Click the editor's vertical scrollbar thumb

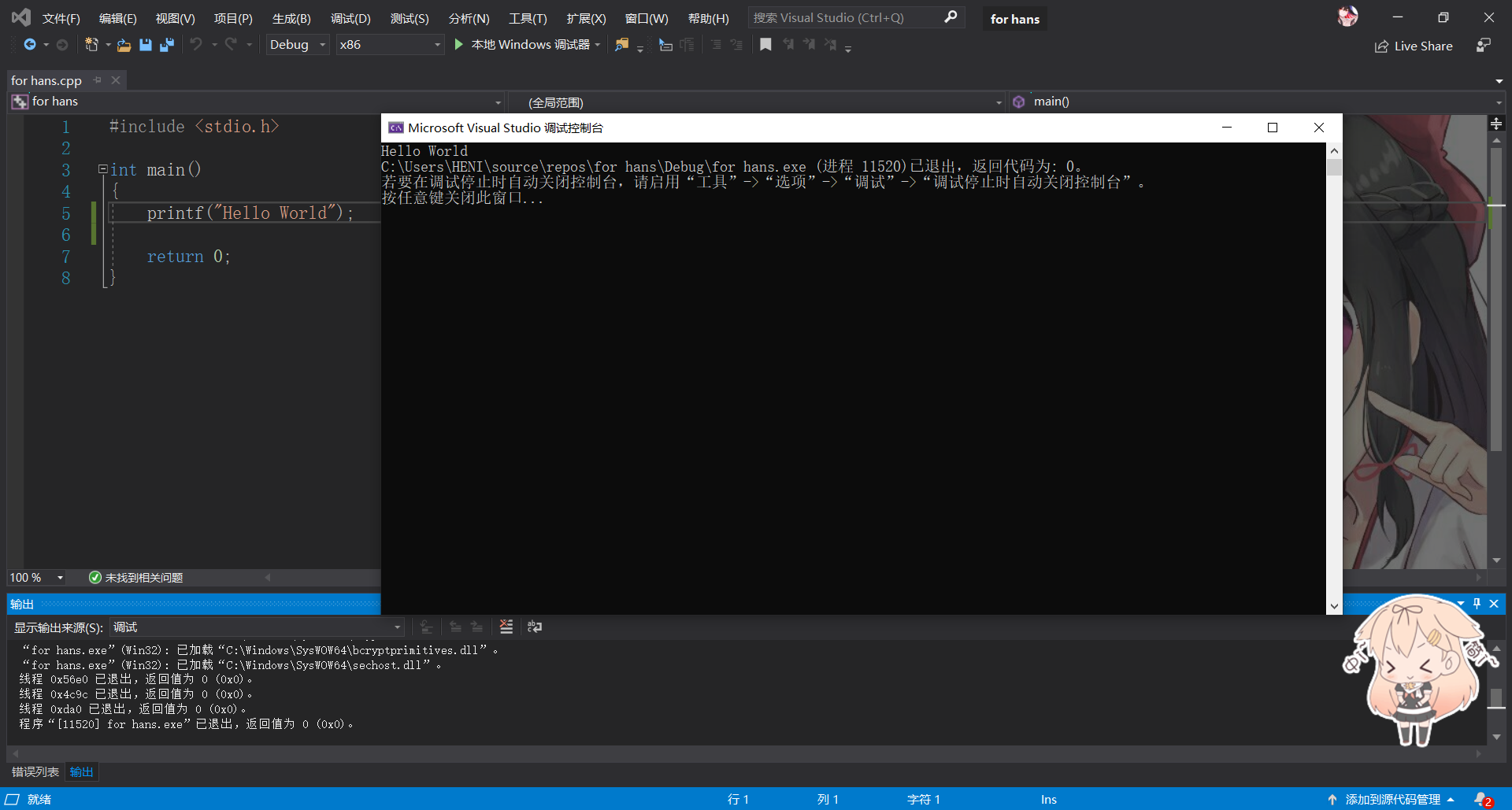1496,299
